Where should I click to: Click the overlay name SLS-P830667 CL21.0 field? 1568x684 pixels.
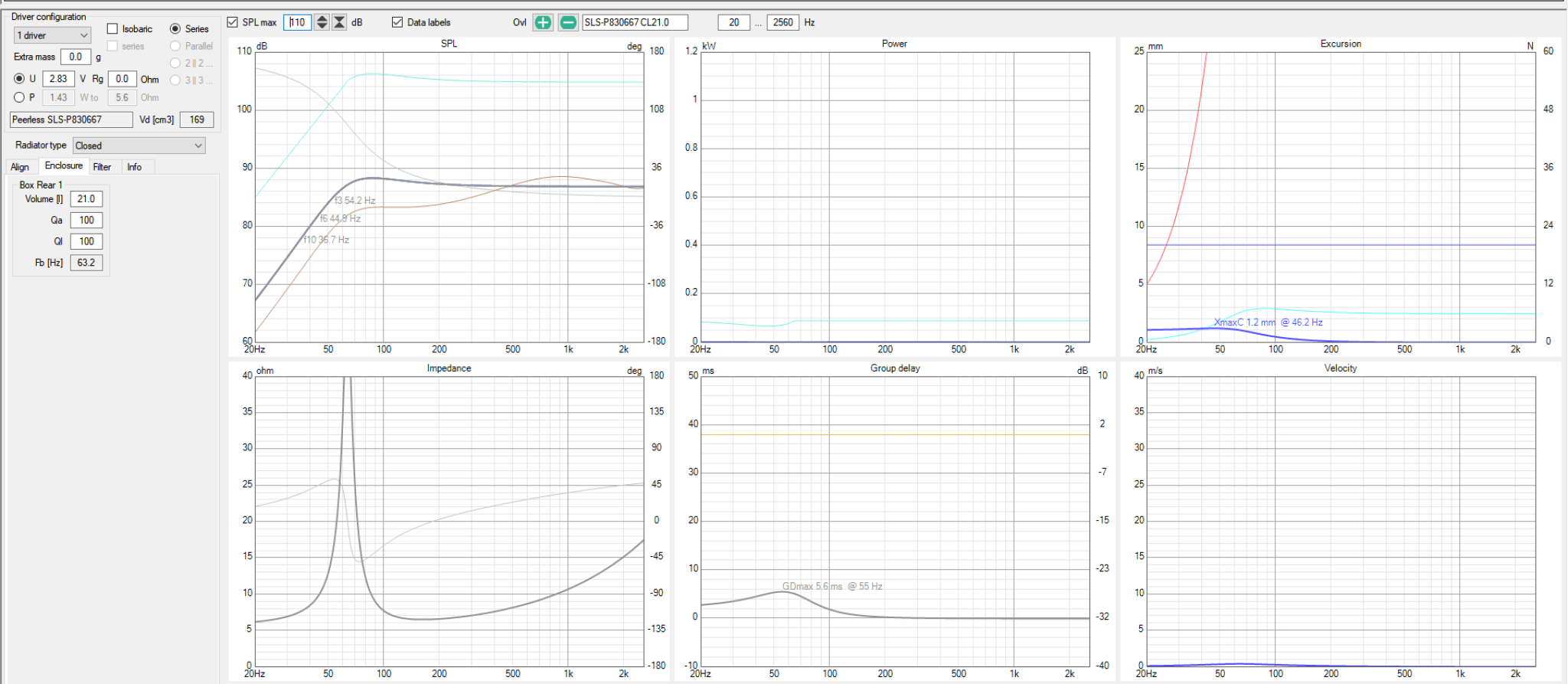[635, 22]
